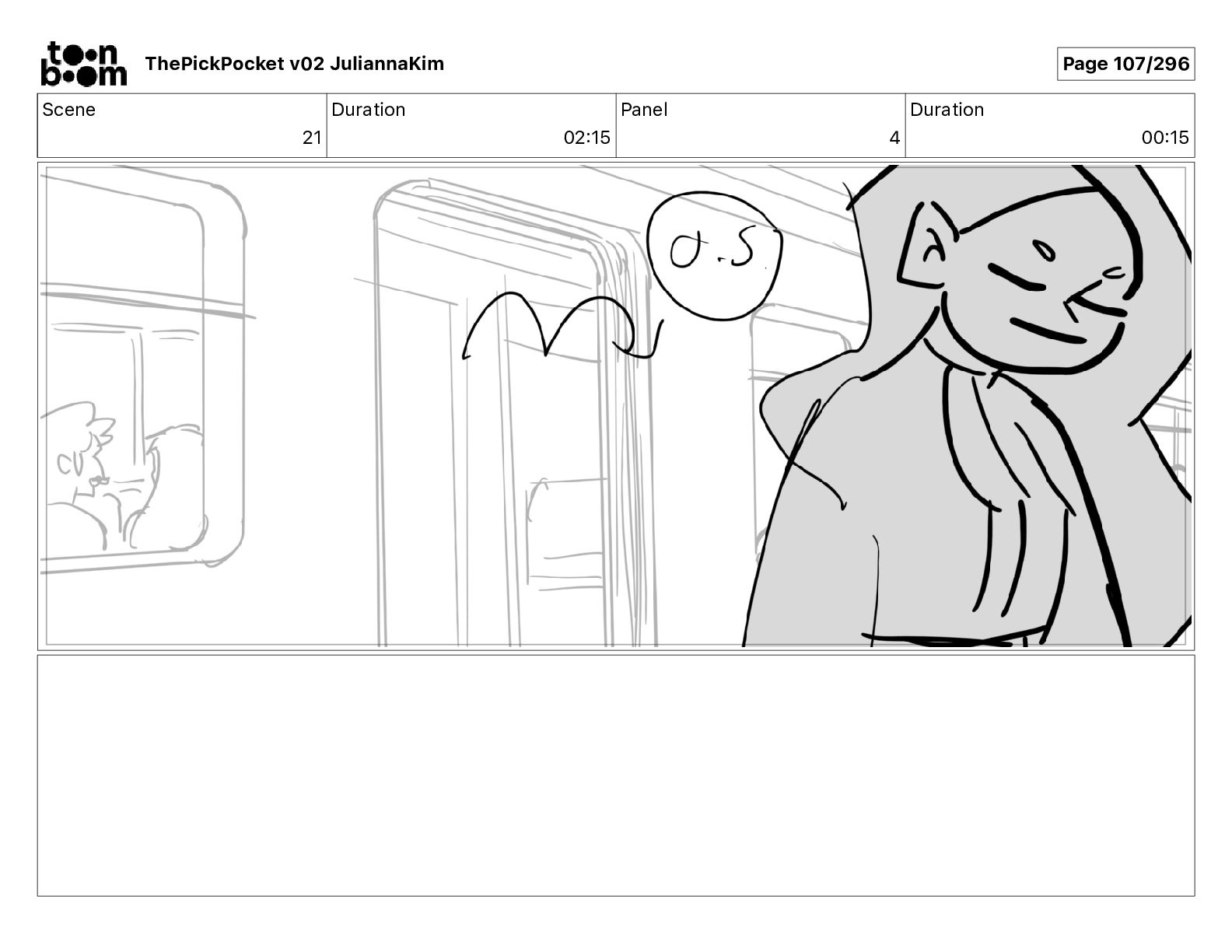Click the Toon Boom logo
This screenshot has width=1232, height=952.
[x=83, y=63]
